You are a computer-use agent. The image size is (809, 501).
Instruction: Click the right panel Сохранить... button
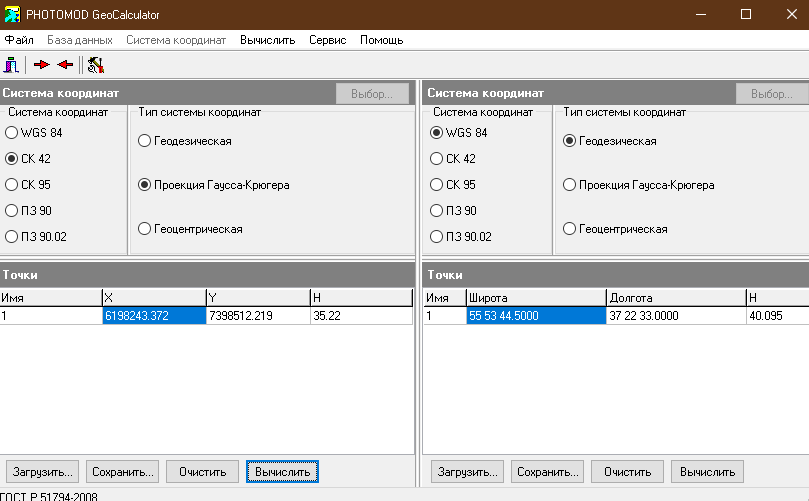[x=547, y=472]
